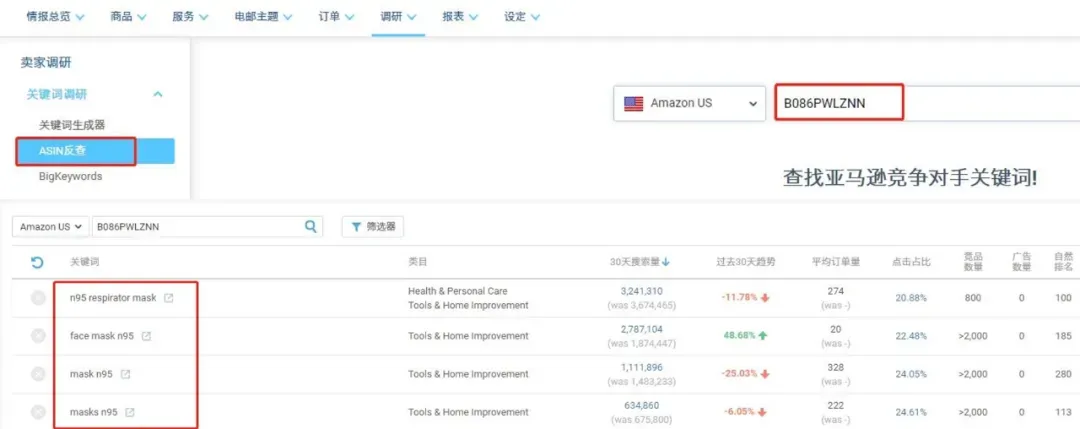
Task: Open 关键词调研 sidebar heading
Action: (56, 94)
